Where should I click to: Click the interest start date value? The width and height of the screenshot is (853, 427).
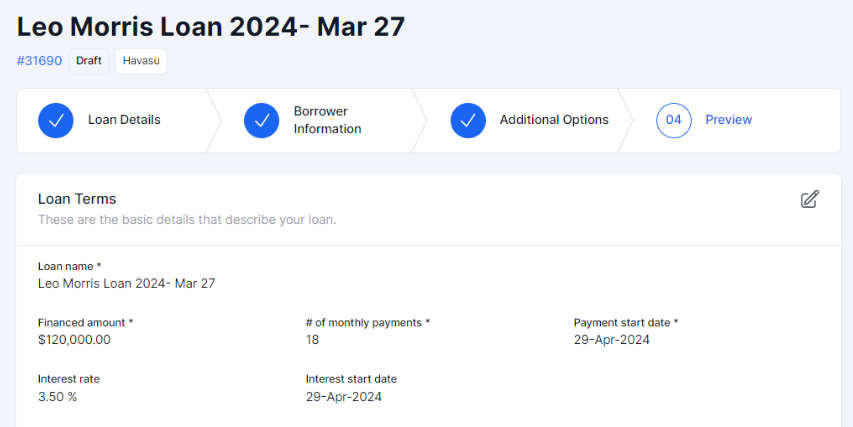pos(344,397)
